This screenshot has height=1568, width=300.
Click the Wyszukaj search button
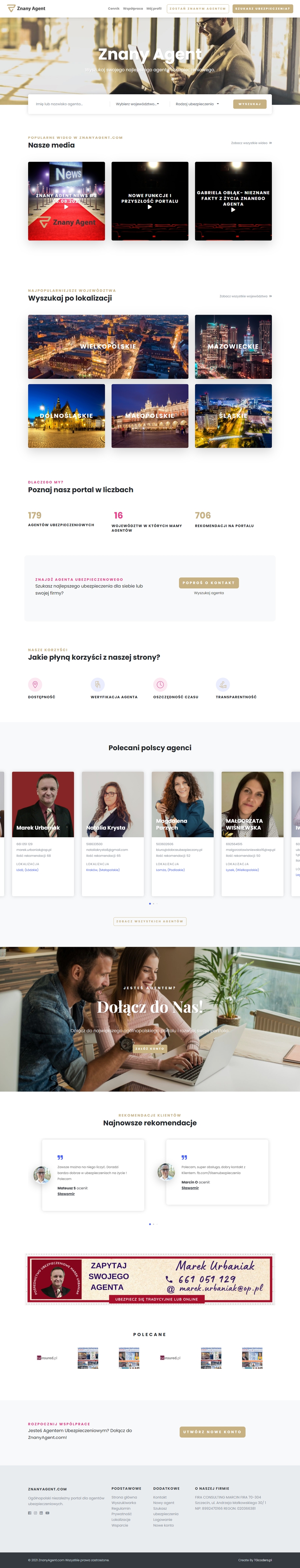tap(249, 104)
